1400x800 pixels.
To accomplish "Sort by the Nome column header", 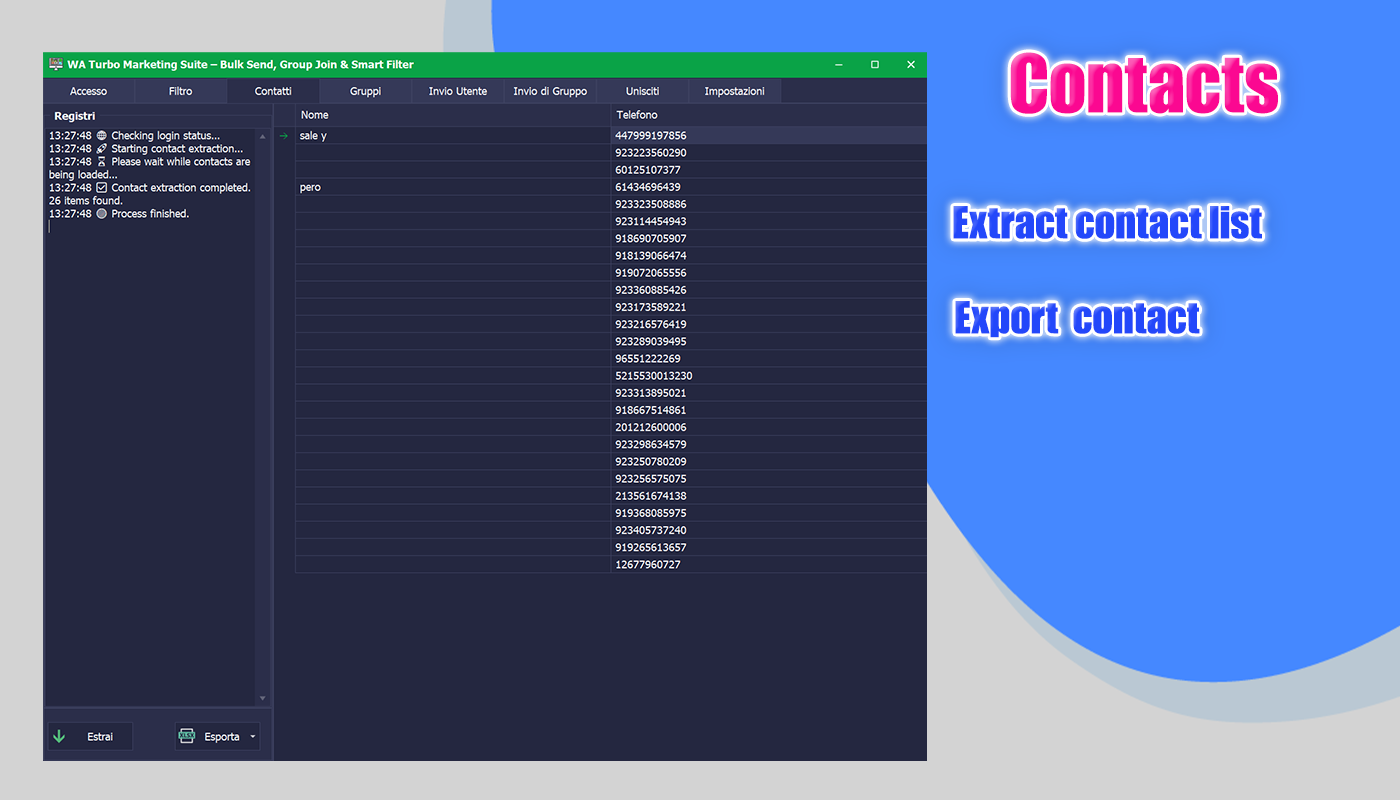I will [453, 115].
